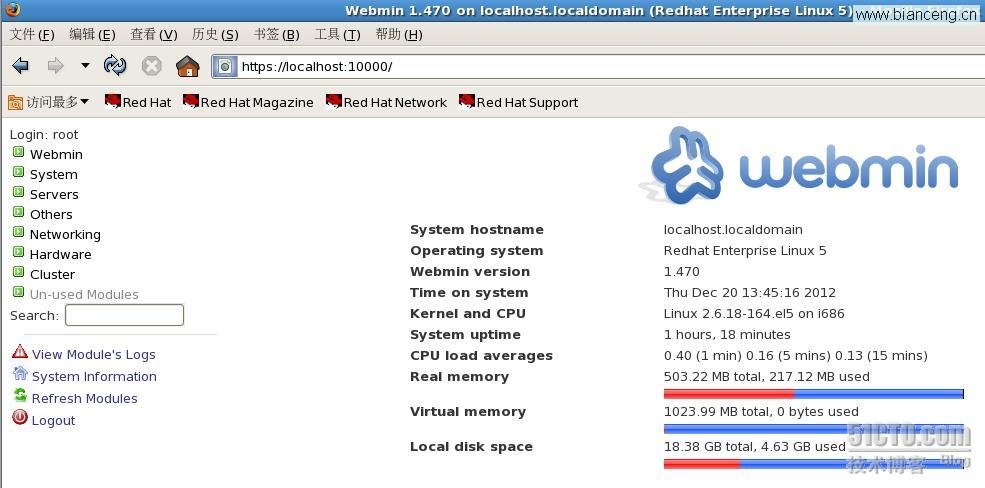Expand the Un-used Modules green arrow
The image size is (985, 488).
point(19,292)
